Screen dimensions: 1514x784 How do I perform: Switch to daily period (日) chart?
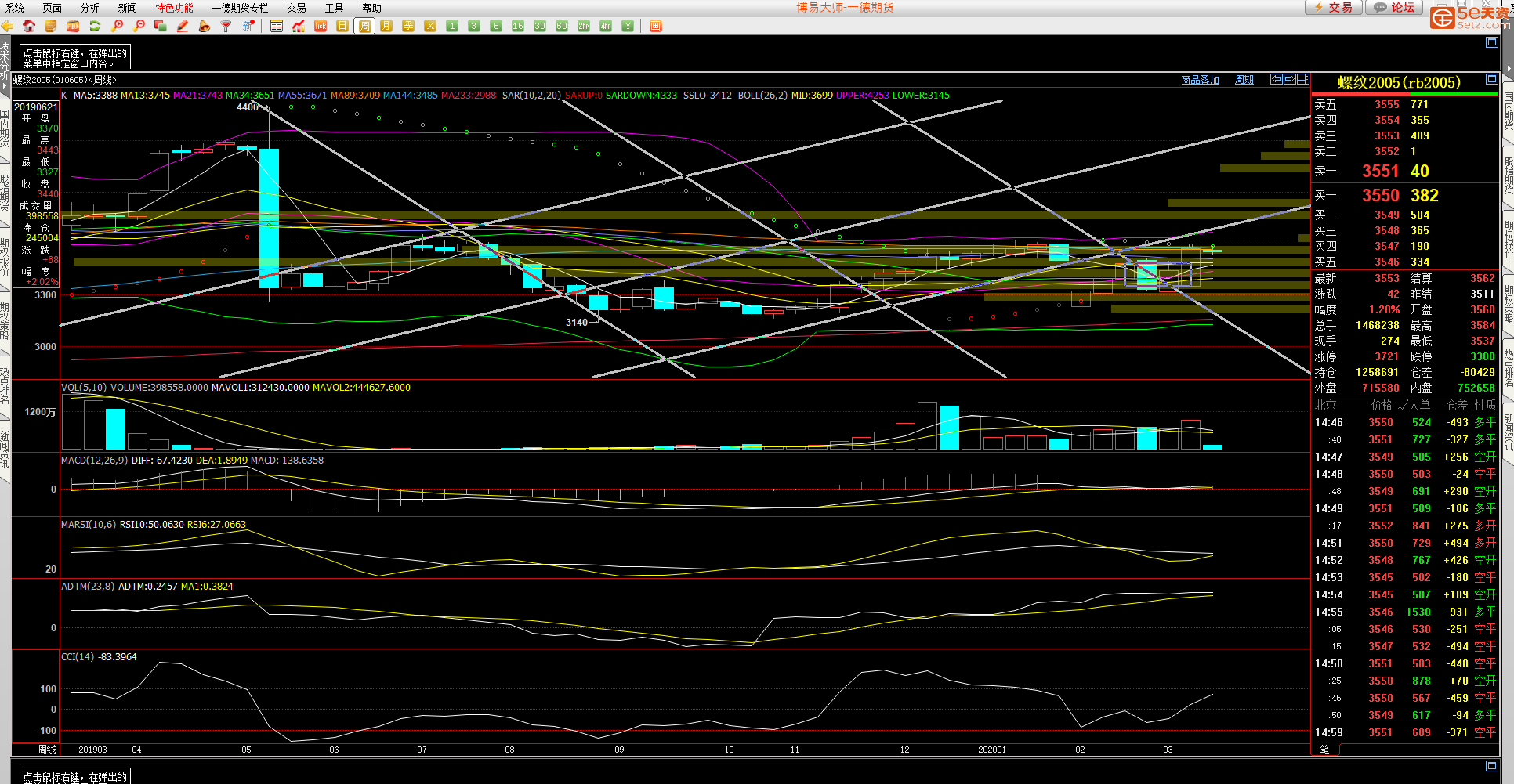(x=342, y=26)
